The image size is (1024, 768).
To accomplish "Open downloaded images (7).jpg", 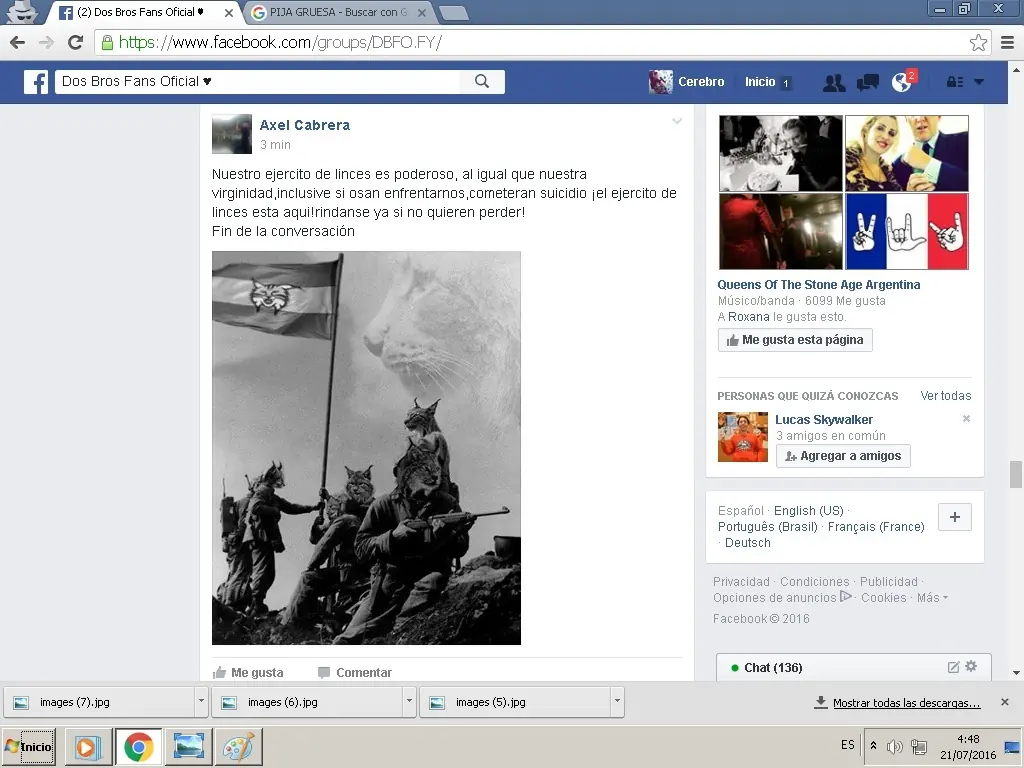I will click(x=99, y=702).
